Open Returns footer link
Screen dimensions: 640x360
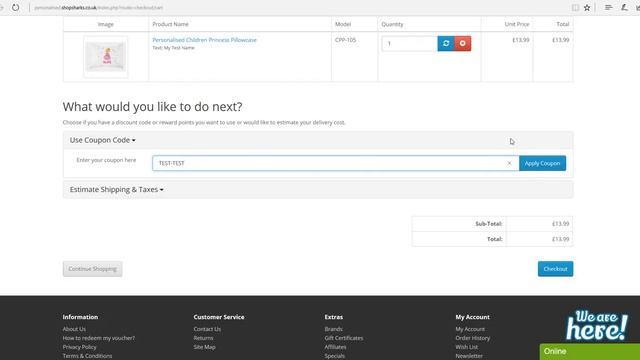coord(203,338)
